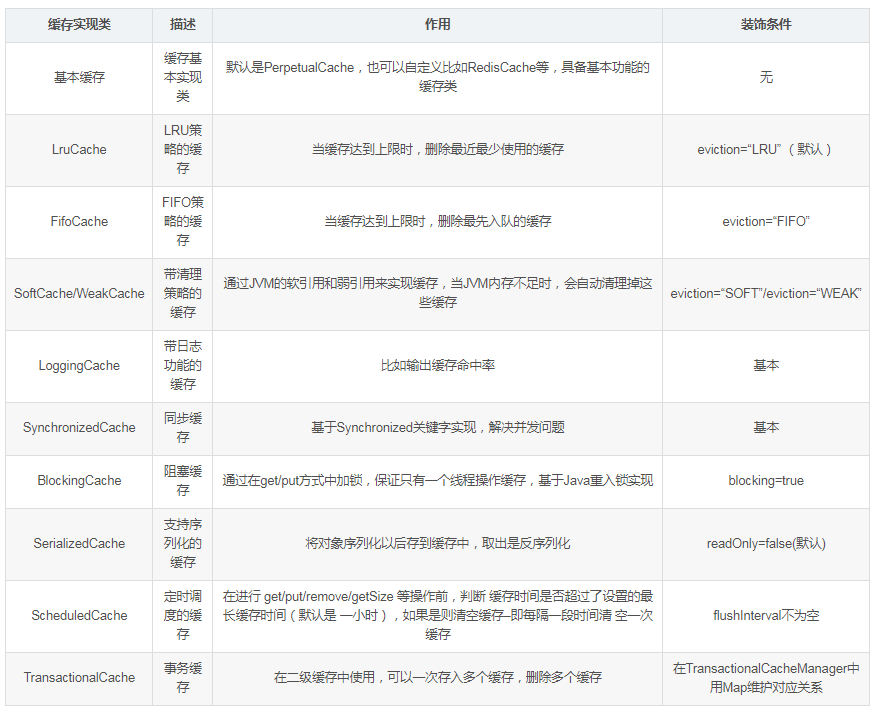
Task: Select the 缓存基本实现类 description cell
Action: [x=183, y=78]
